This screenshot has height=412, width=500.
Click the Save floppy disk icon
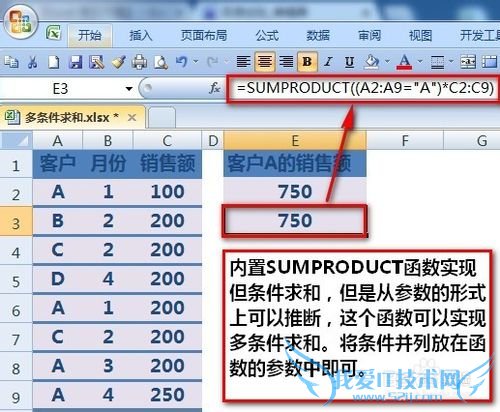75,62
